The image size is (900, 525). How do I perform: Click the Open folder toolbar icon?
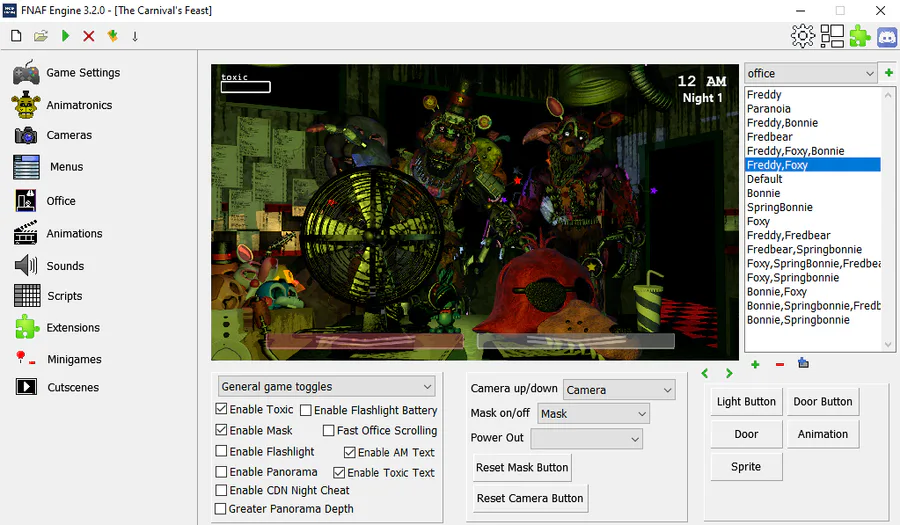(41, 36)
